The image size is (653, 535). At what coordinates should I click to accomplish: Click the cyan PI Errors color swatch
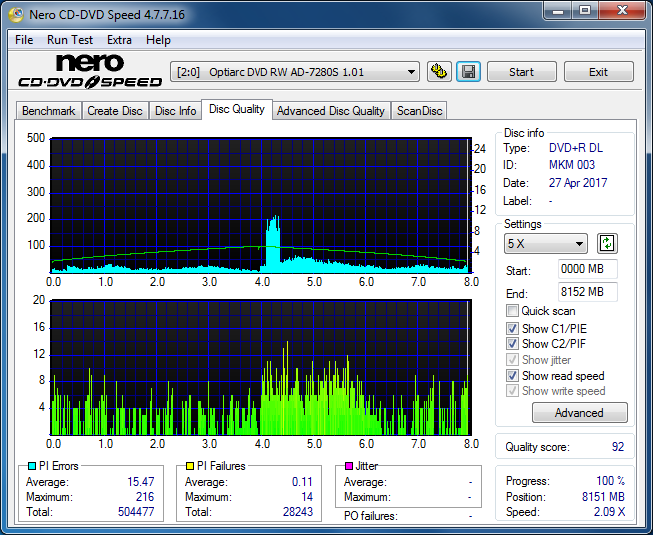pyautogui.click(x=32, y=466)
